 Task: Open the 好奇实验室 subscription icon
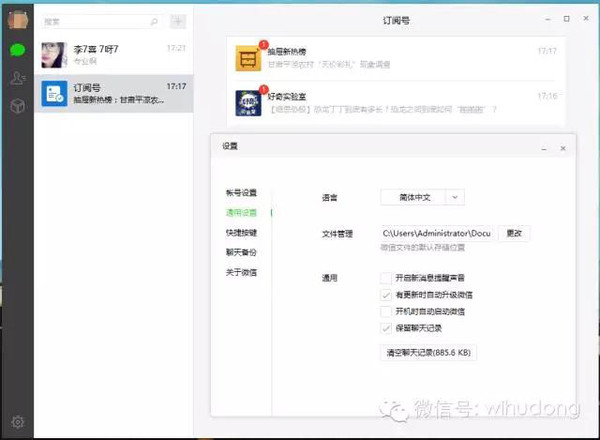248,103
